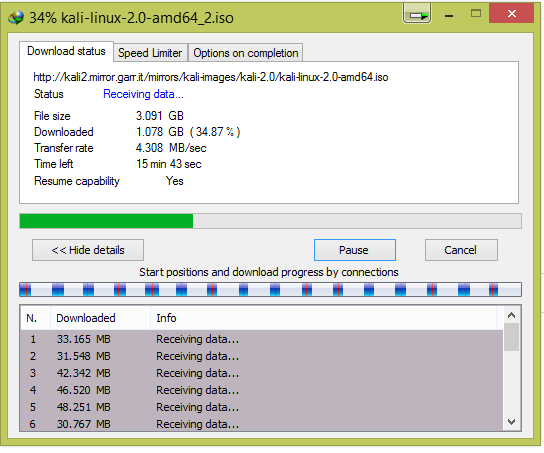Click the Downloaded column header
Image resolution: width=544 pixels, height=453 pixels.
(x=101, y=318)
